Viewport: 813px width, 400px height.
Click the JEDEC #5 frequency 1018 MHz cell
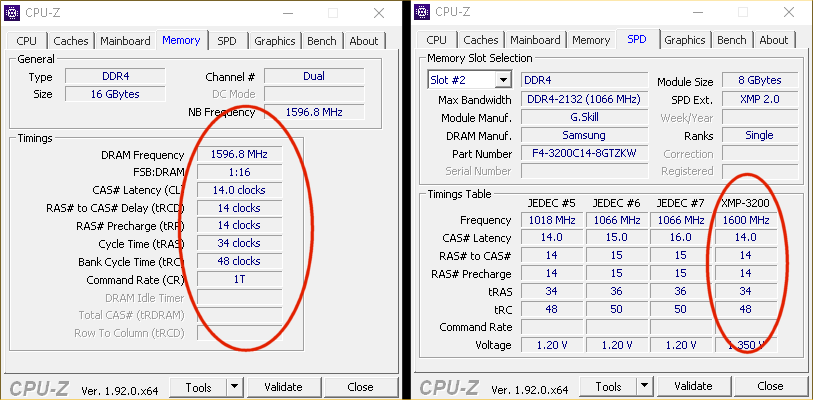click(552, 220)
